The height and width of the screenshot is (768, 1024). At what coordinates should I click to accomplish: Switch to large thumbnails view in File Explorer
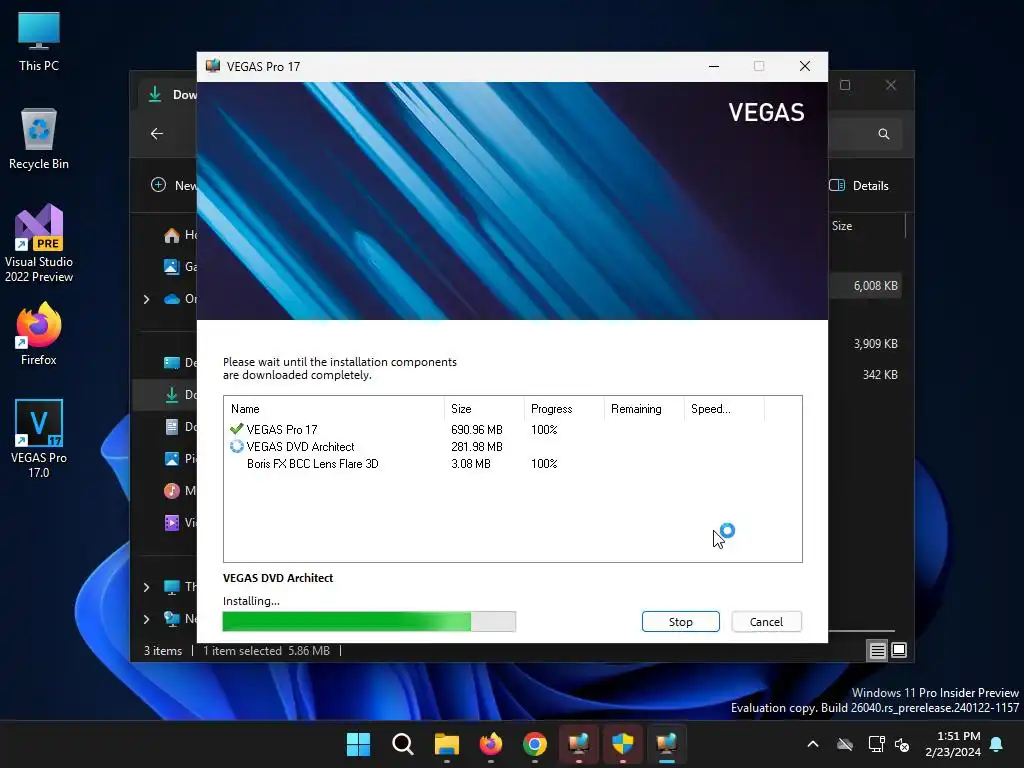[x=899, y=650]
